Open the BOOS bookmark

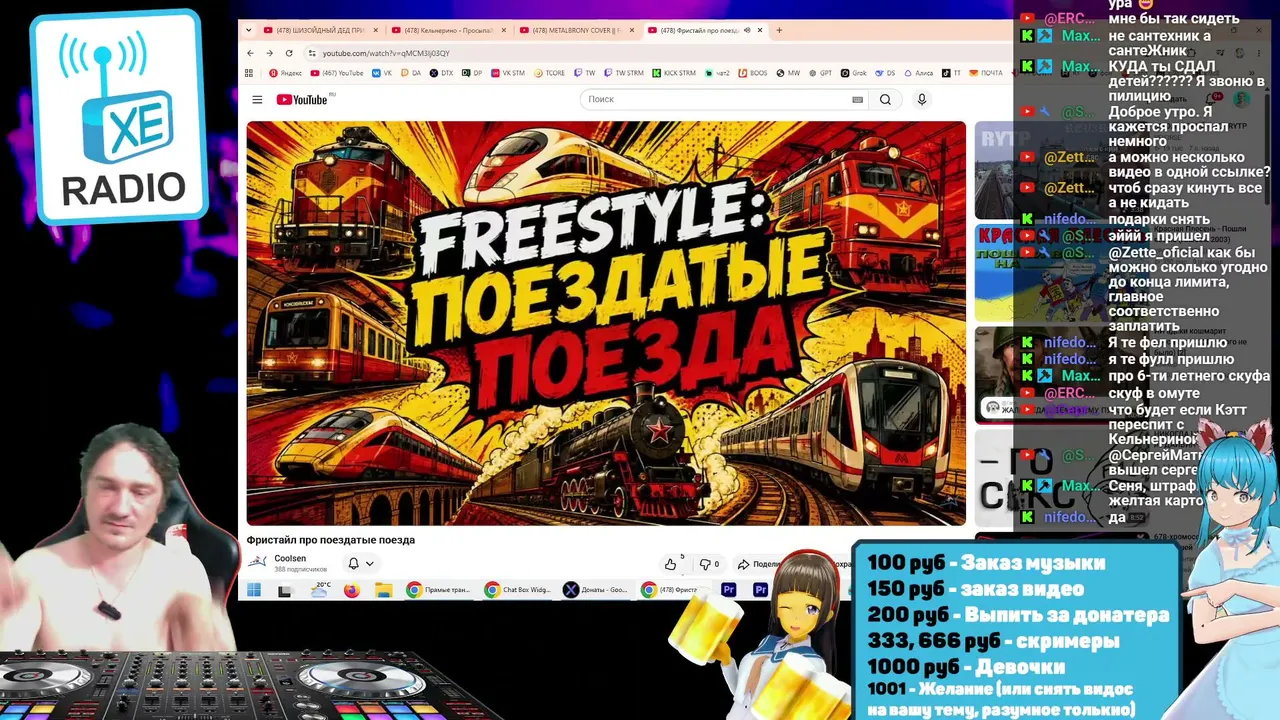(x=753, y=73)
